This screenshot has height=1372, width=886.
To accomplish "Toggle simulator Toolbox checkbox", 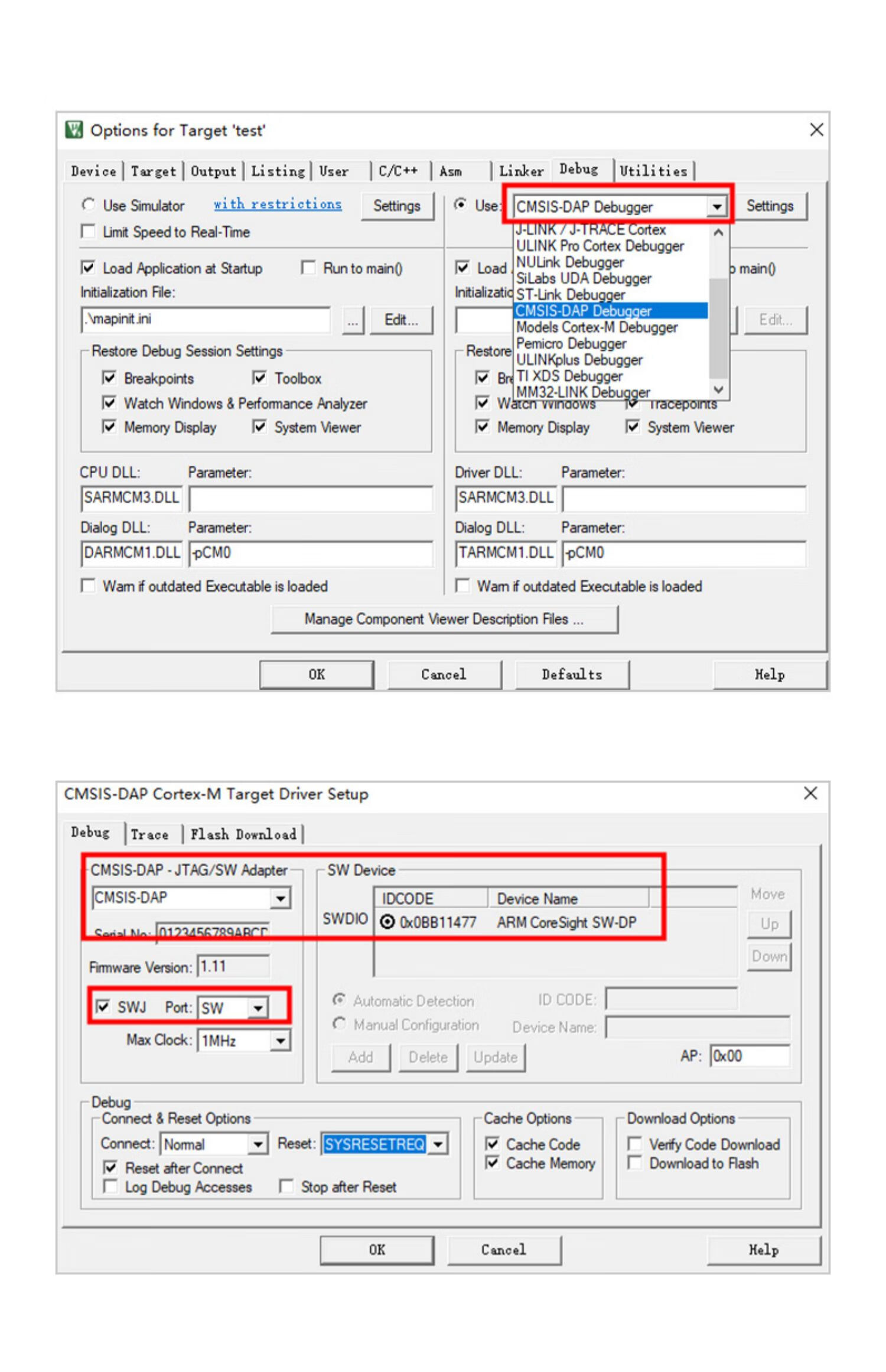I will [x=259, y=378].
